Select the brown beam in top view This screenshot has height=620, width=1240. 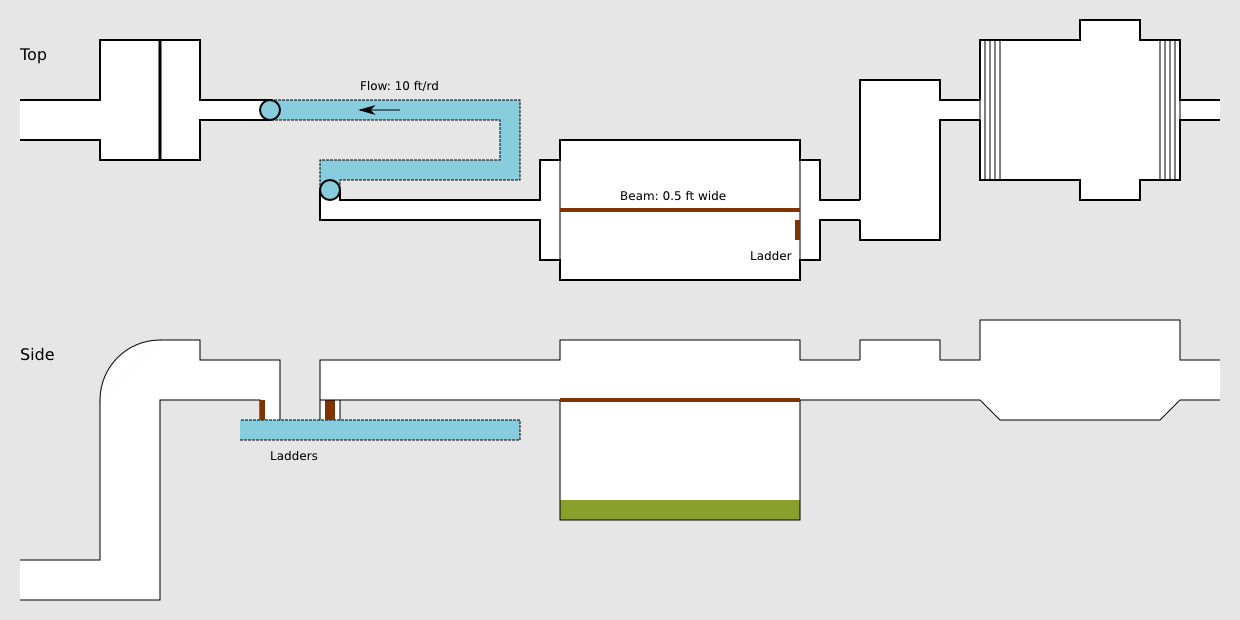click(680, 210)
